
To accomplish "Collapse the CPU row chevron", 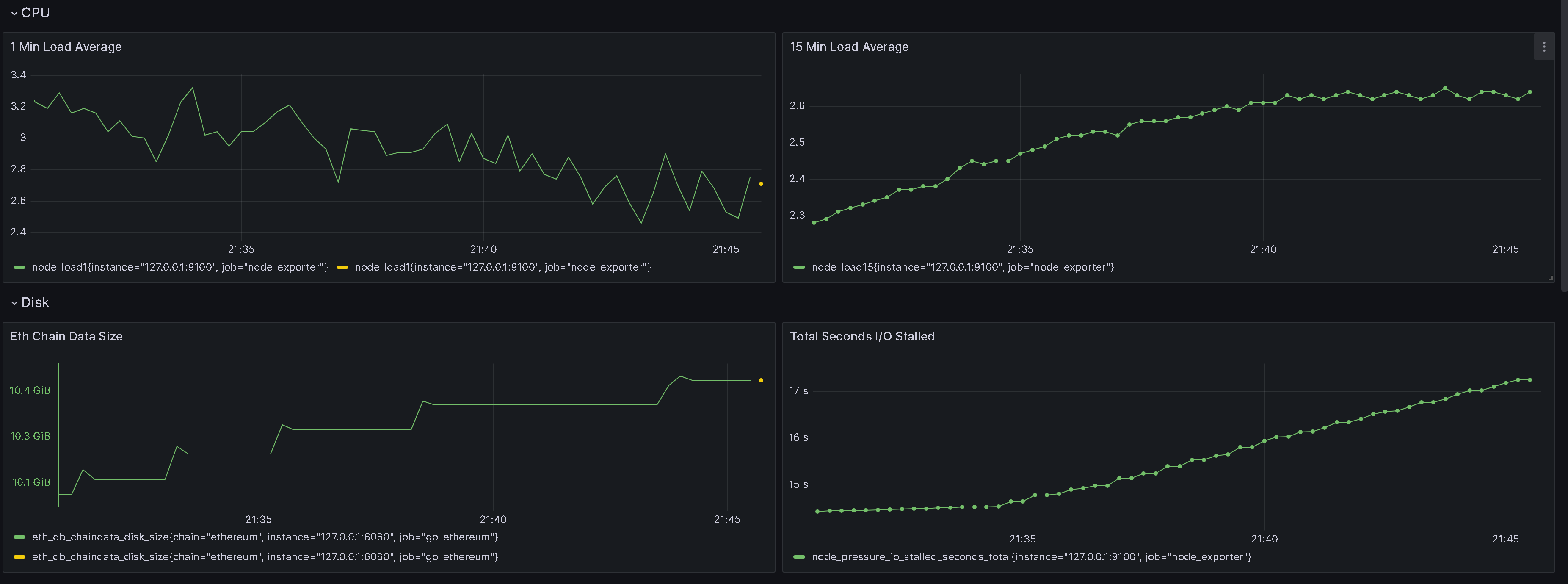I will click(14, 14).
